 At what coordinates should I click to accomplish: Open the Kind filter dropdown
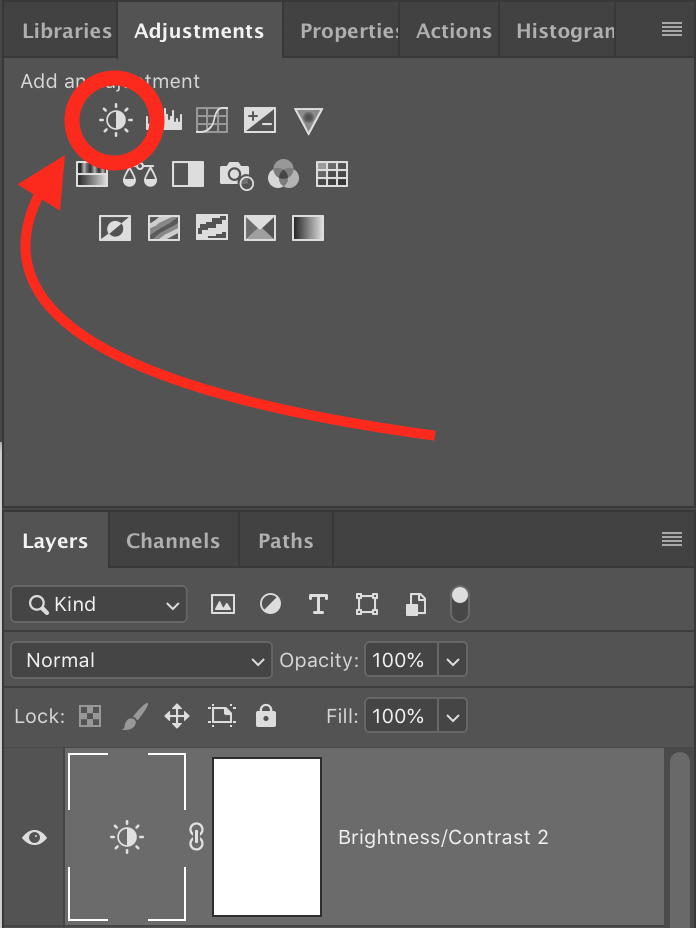click(99, 604)
